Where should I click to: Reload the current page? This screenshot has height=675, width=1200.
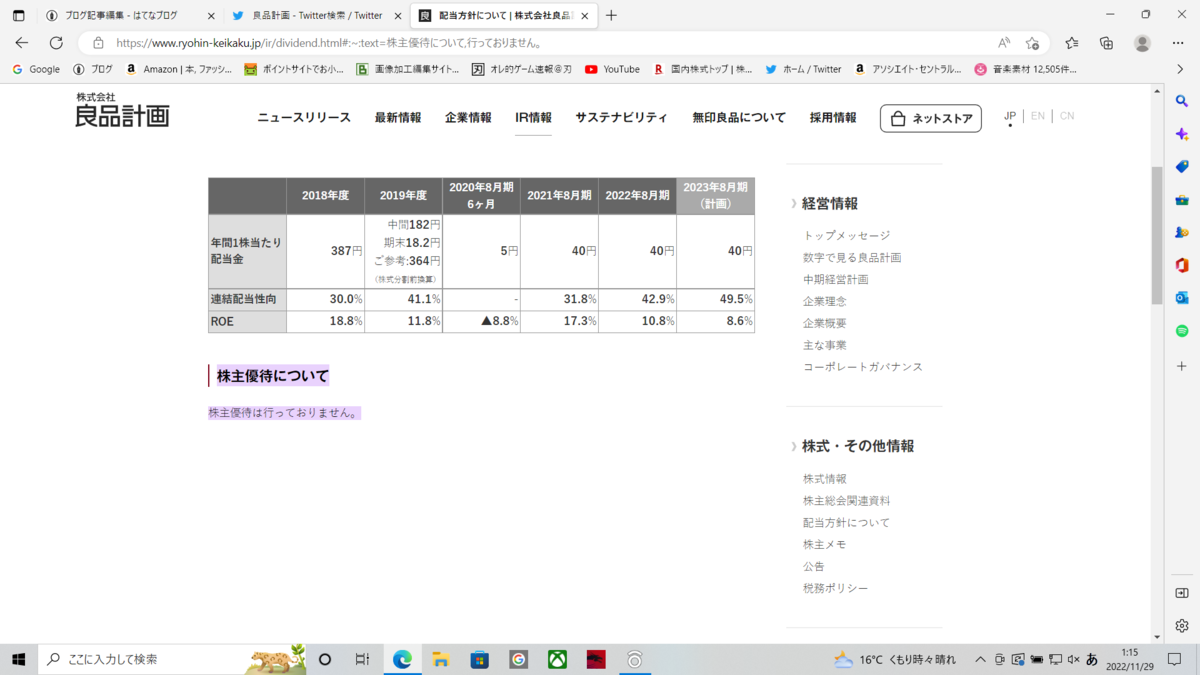tap(56, 43)
